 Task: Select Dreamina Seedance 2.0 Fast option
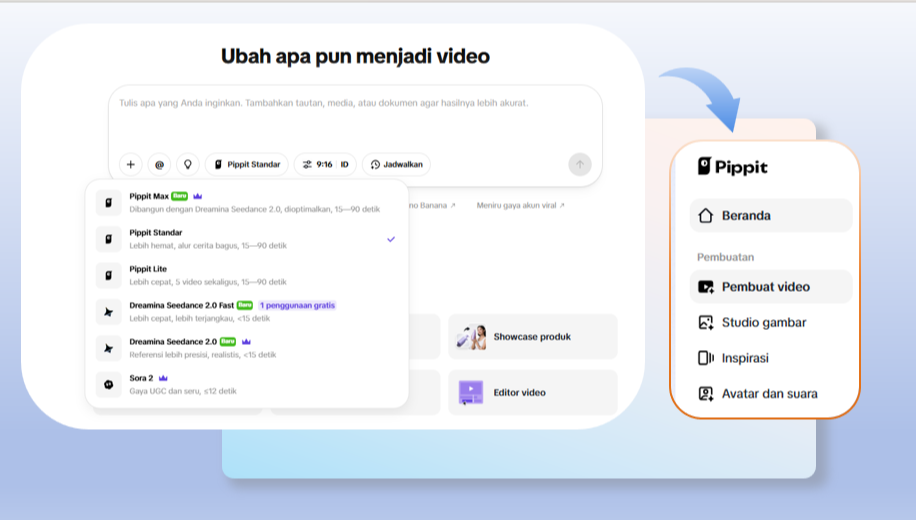pos(247,311)
